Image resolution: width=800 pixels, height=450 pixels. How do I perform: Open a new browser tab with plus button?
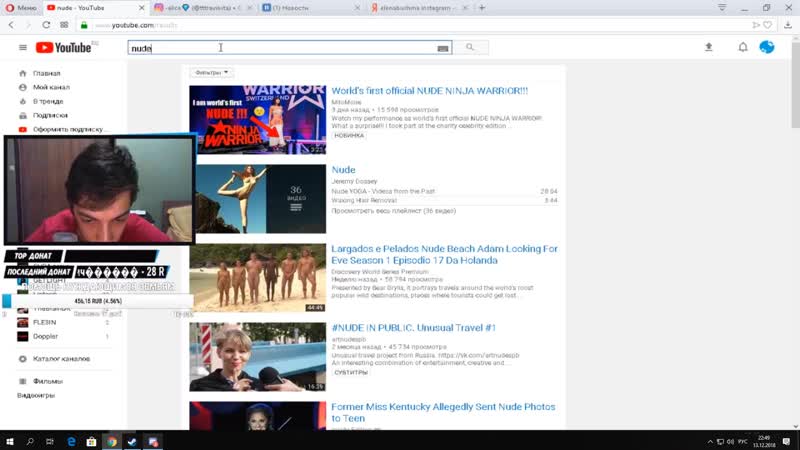(x=482, y=8)
